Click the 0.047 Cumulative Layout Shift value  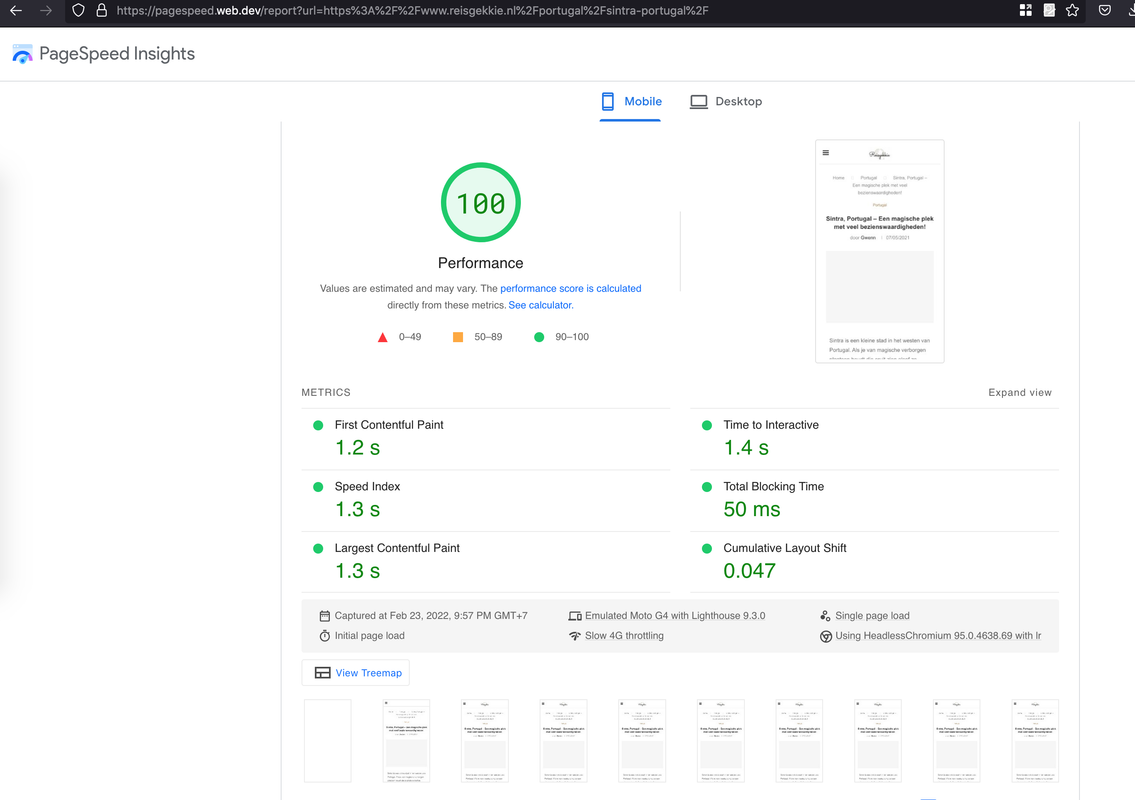pyautogui.click(x=749, y=571)
